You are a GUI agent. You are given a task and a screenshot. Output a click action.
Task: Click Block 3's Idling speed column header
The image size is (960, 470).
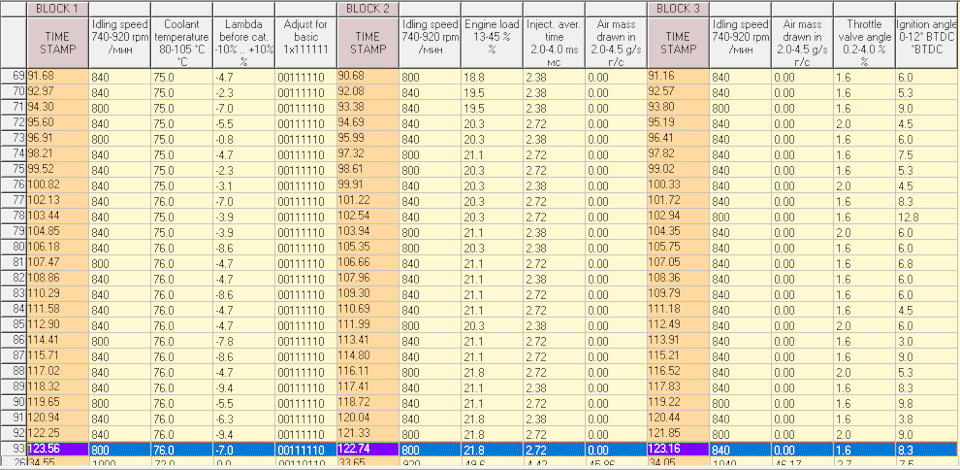tap(740, 43)
